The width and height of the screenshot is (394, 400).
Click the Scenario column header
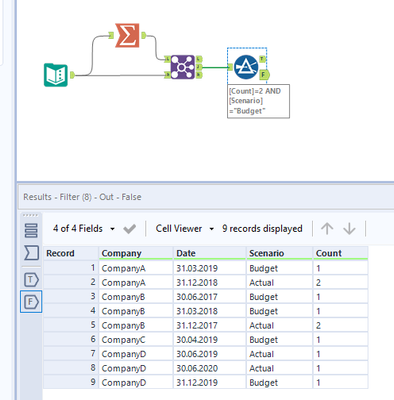pos(279,253)
